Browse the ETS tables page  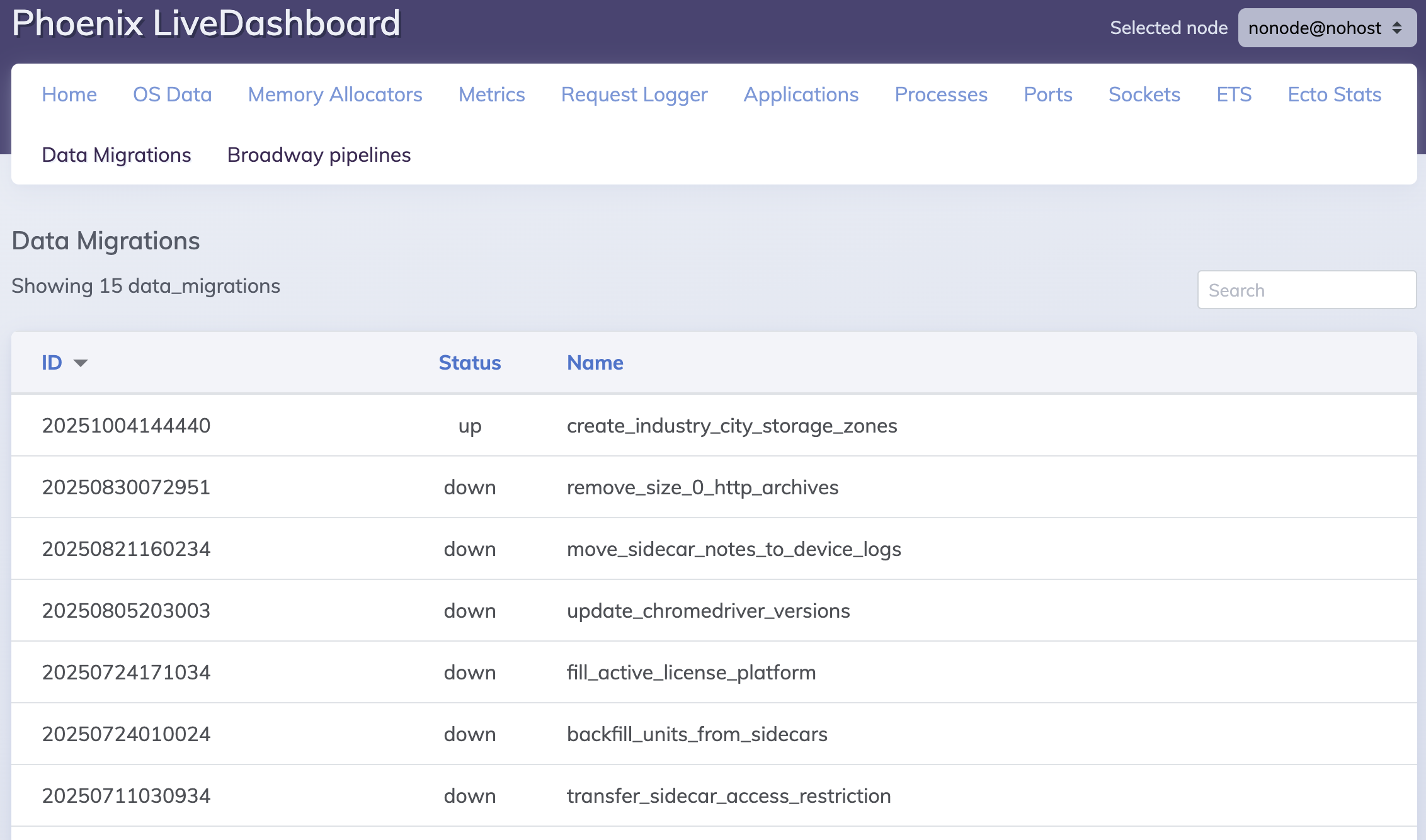(x=1233, y=94)
